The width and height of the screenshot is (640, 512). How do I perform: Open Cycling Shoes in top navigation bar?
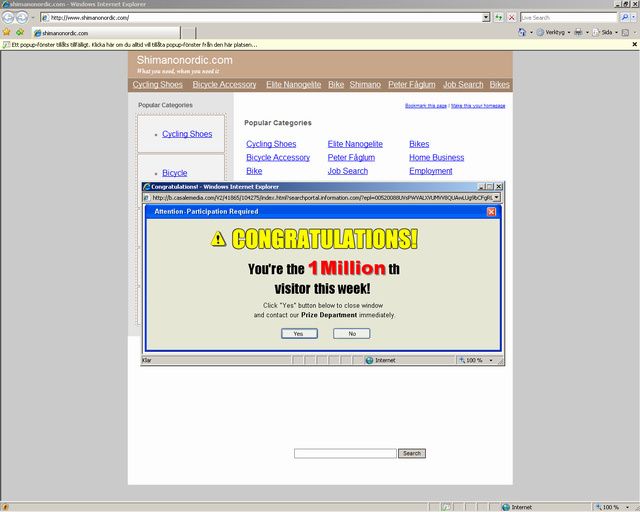pos(157,85)
